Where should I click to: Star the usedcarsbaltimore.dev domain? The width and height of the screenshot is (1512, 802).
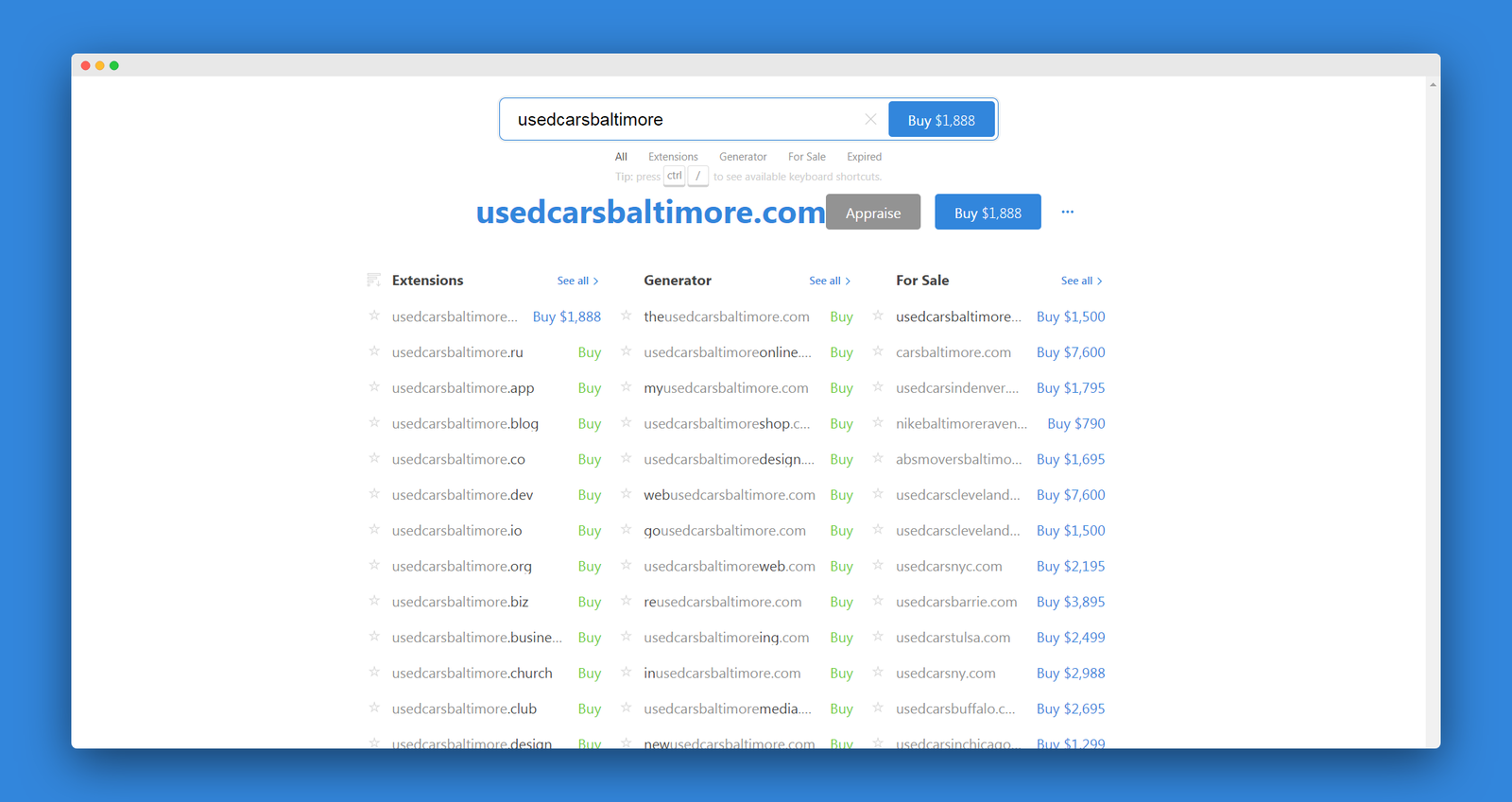pos(374,494)
